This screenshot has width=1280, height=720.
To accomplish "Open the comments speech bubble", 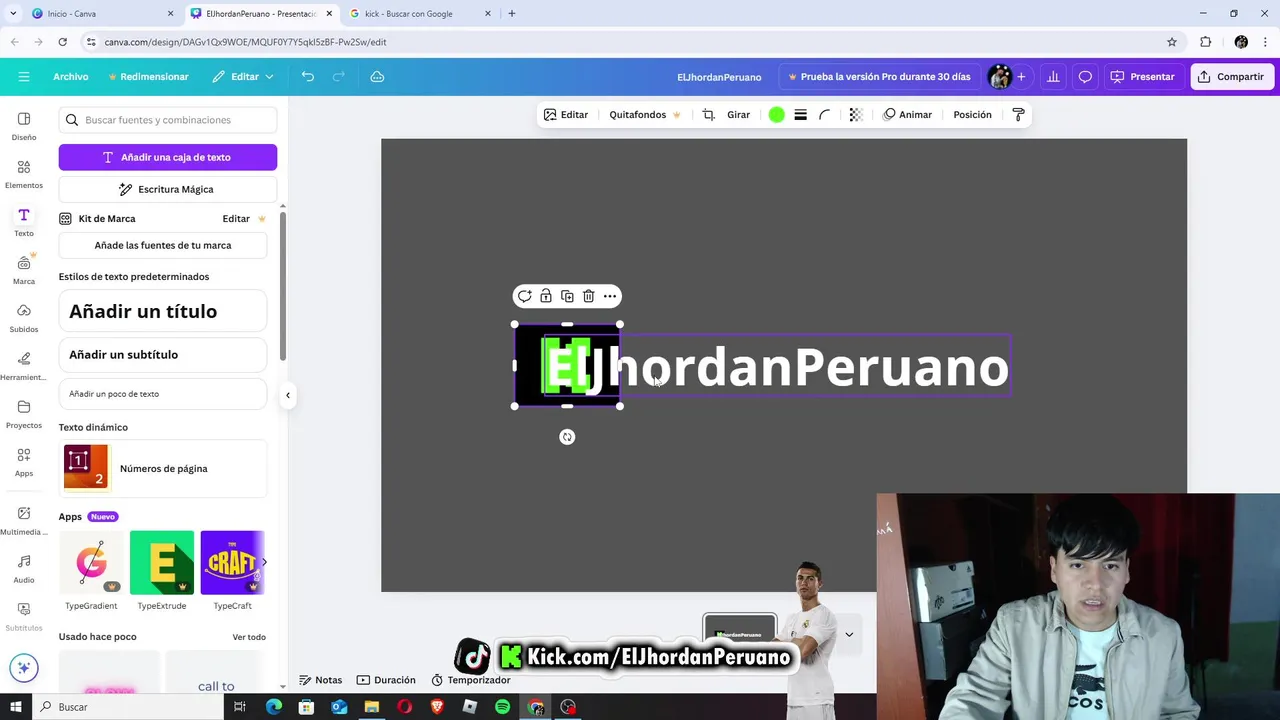I will pyautogui.click(x=1085, y=77).
